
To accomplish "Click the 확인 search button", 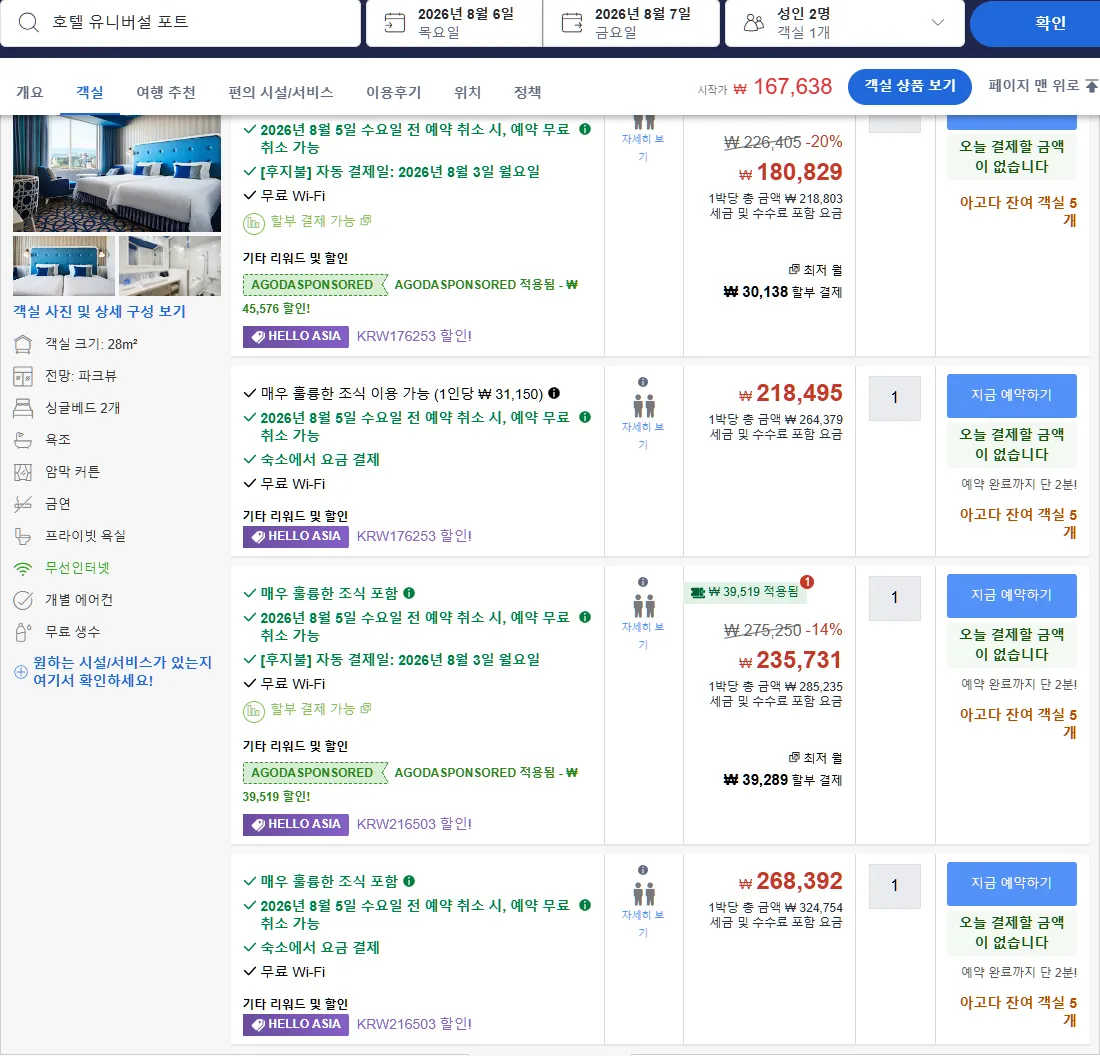I will coord(1035,23).
